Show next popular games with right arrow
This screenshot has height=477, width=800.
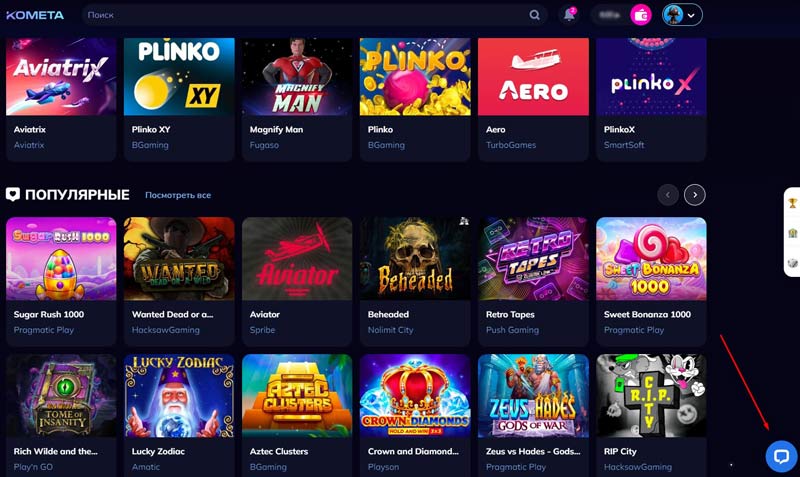pos(694,195)
